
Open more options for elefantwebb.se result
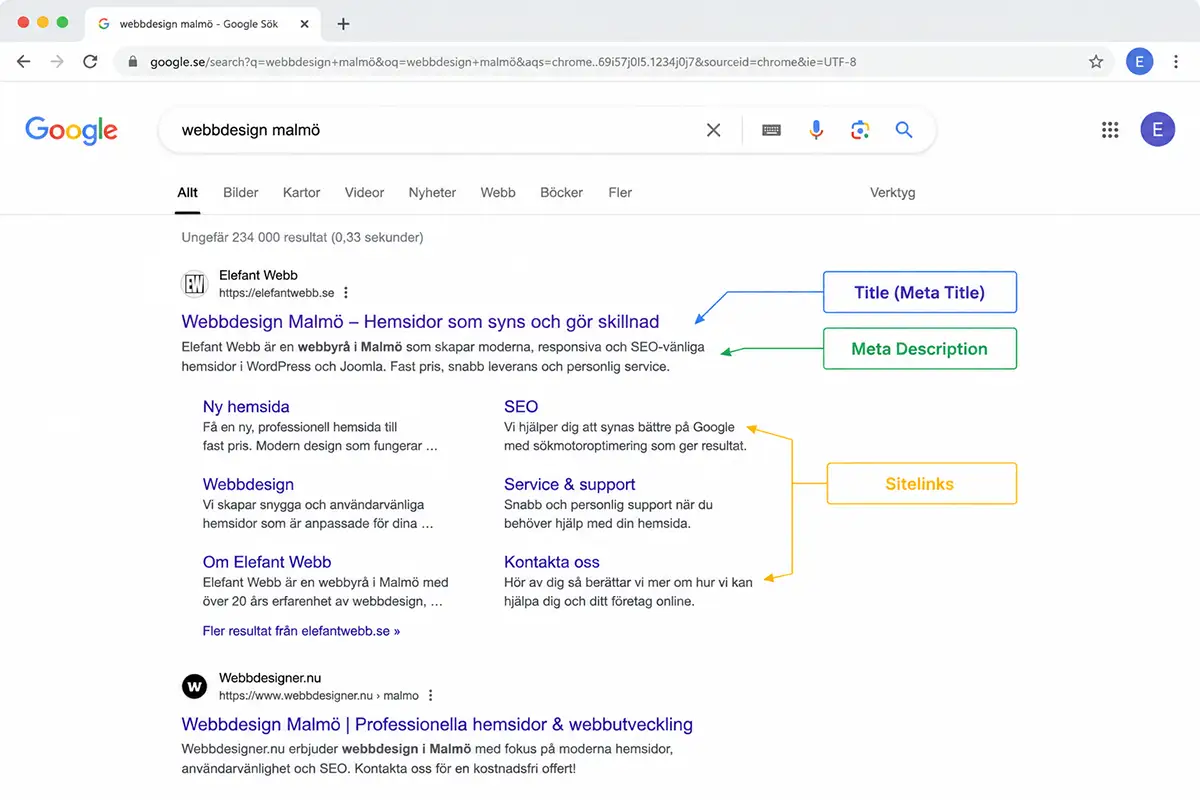[x=346, y=293]
